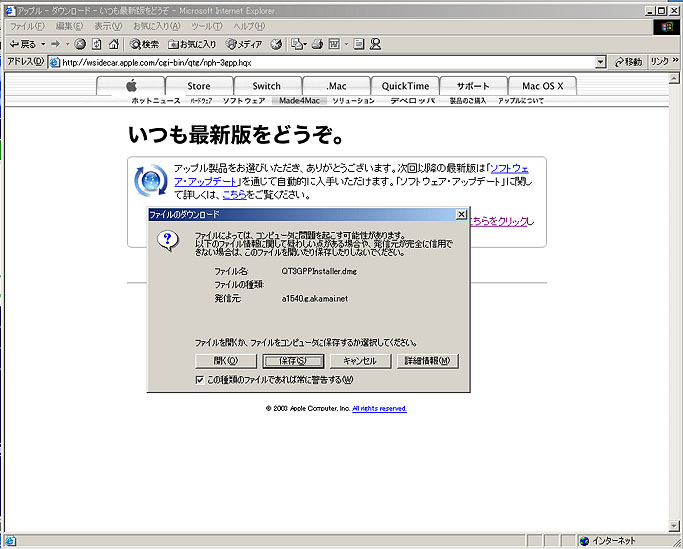Screen dimensions: 683x549
Task: Click the Print icon in toolbar
Action: [x=317, y=44]
